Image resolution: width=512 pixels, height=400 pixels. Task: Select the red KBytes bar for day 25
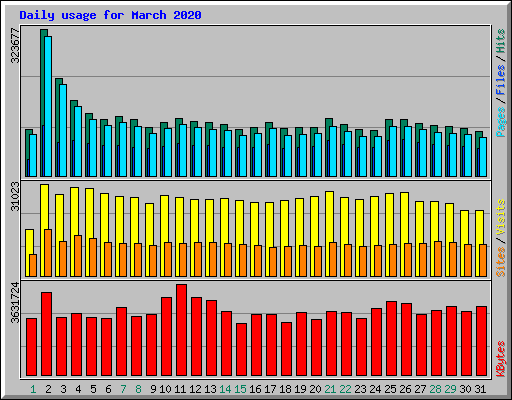pyautogui.click(x=391, y=339)
